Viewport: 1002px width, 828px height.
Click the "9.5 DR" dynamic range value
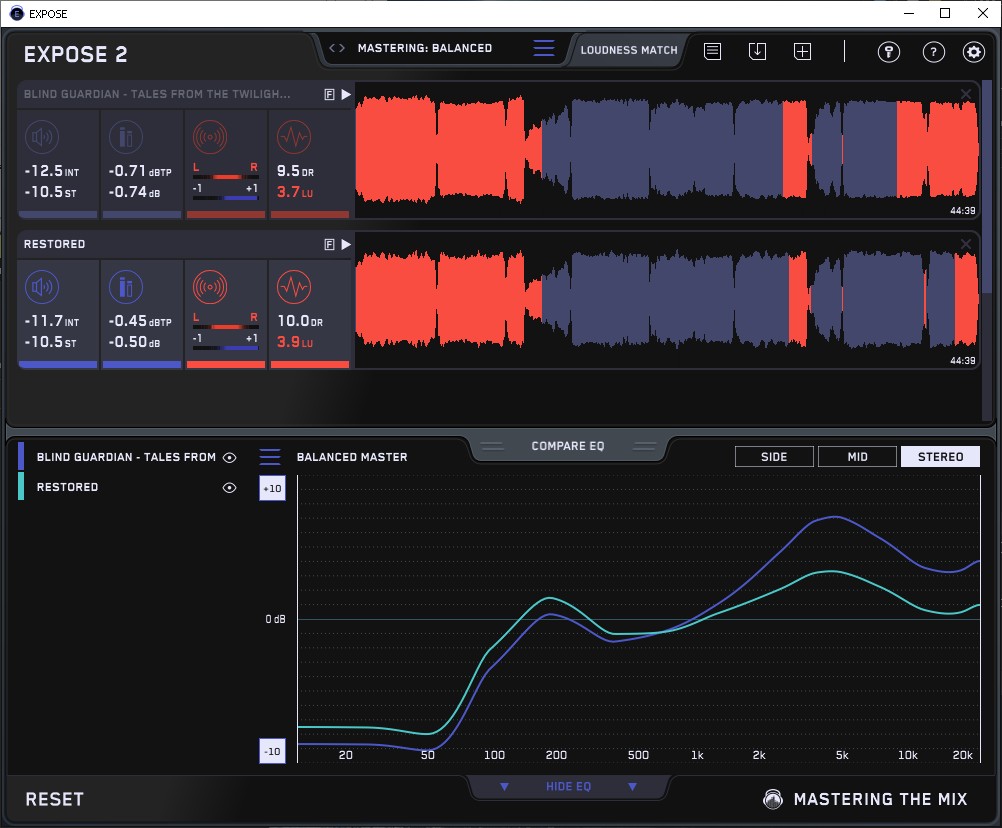click(x=295, y=171)
